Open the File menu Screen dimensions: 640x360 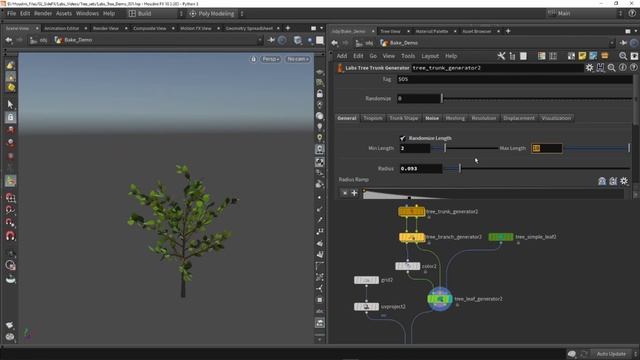[11, 13]
